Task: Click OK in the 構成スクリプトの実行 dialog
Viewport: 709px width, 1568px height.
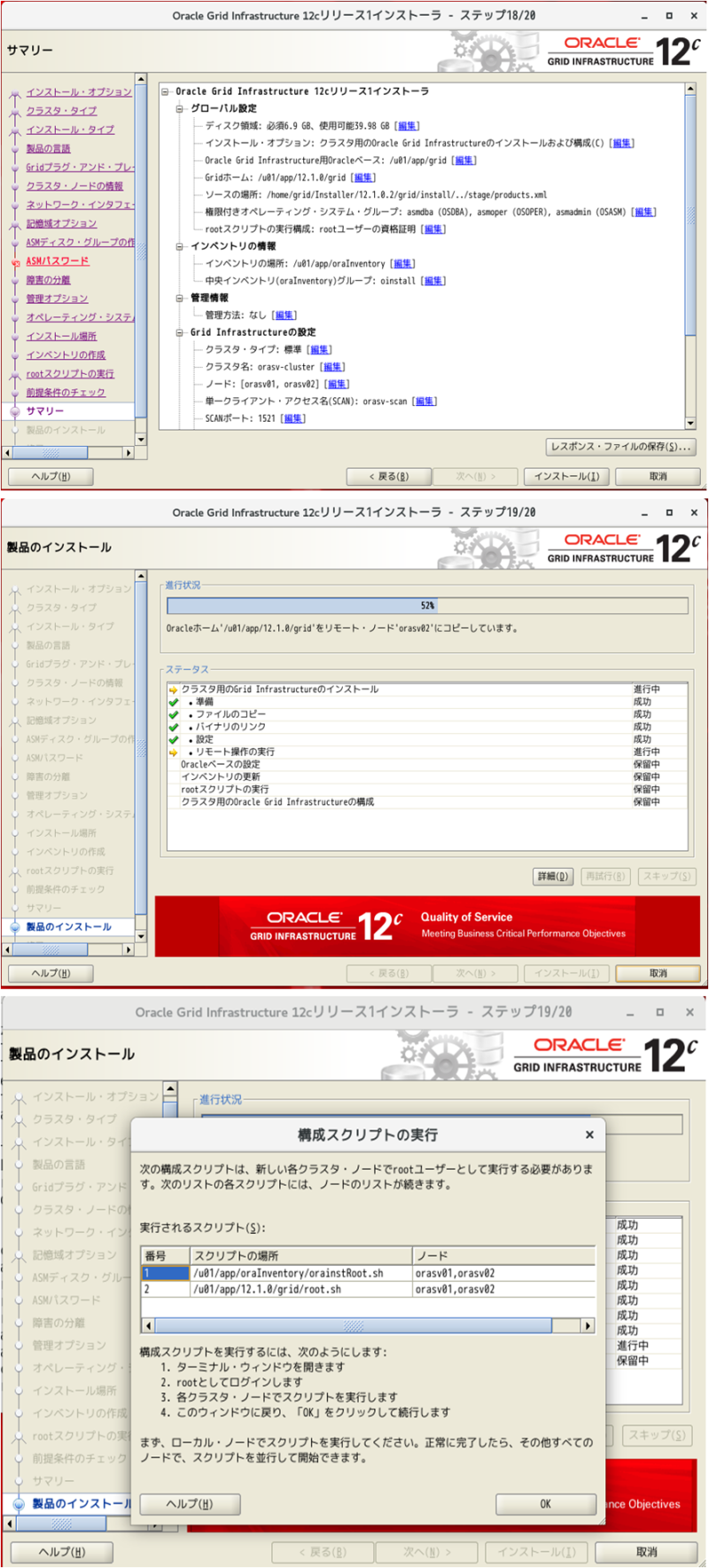Action: (x=545, y=1504)
